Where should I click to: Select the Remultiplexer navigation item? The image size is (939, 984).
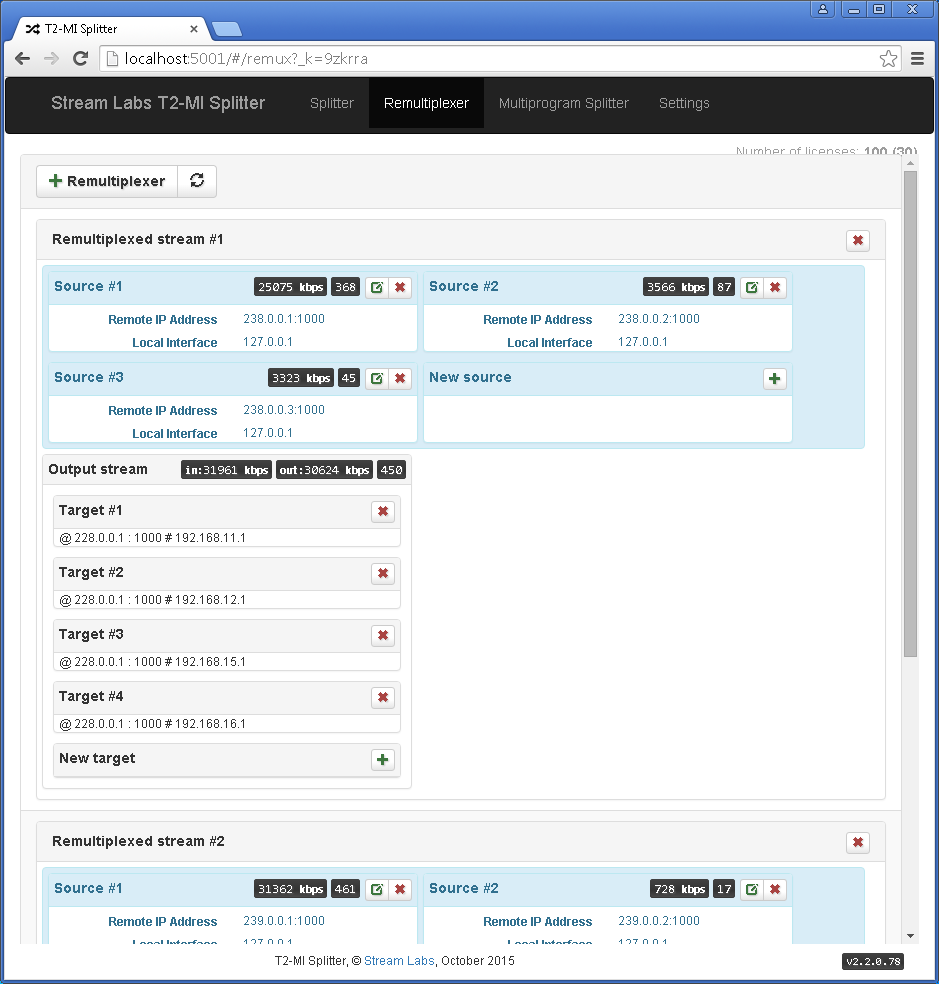pos(426,104)
